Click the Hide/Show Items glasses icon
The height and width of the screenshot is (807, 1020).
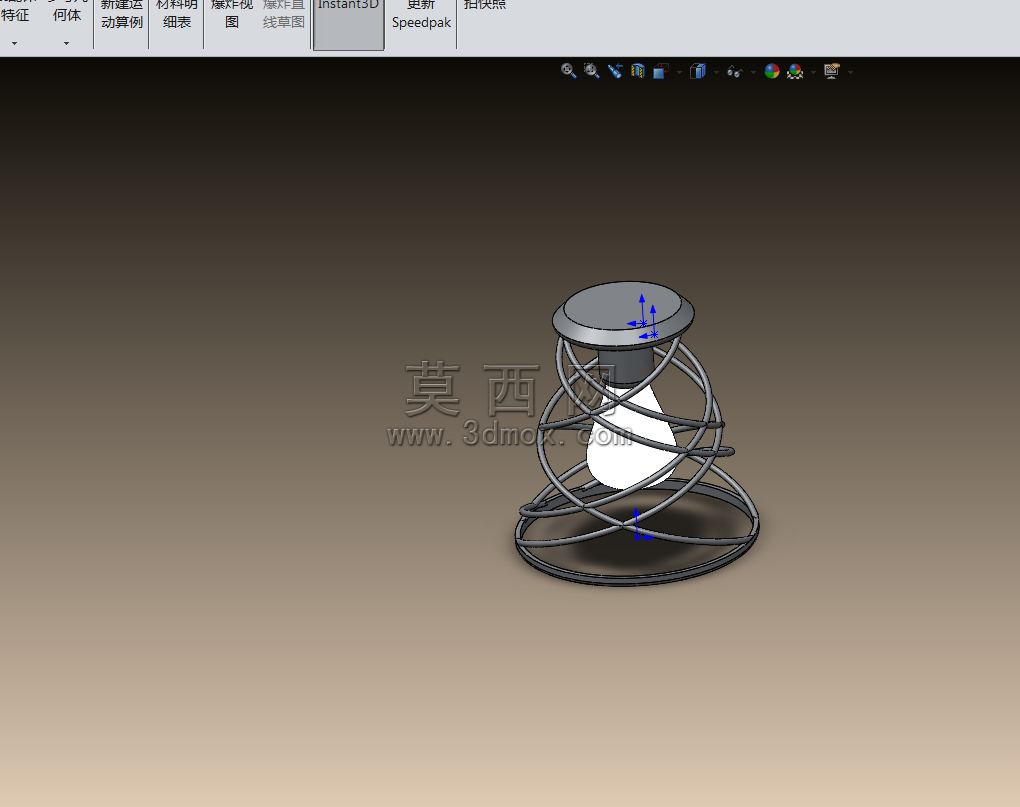coord(734,72)
